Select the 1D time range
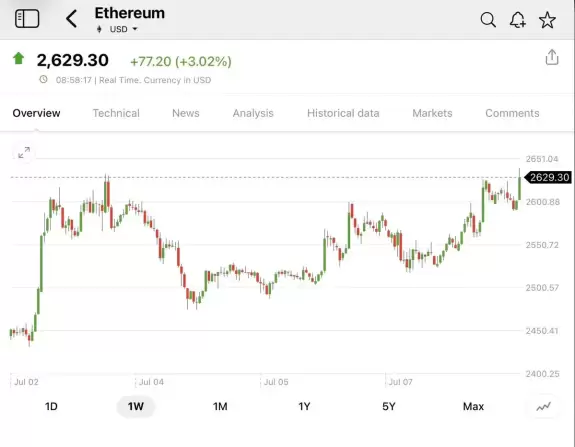Viewport: 575px width, 447px height. pos(51,406)
